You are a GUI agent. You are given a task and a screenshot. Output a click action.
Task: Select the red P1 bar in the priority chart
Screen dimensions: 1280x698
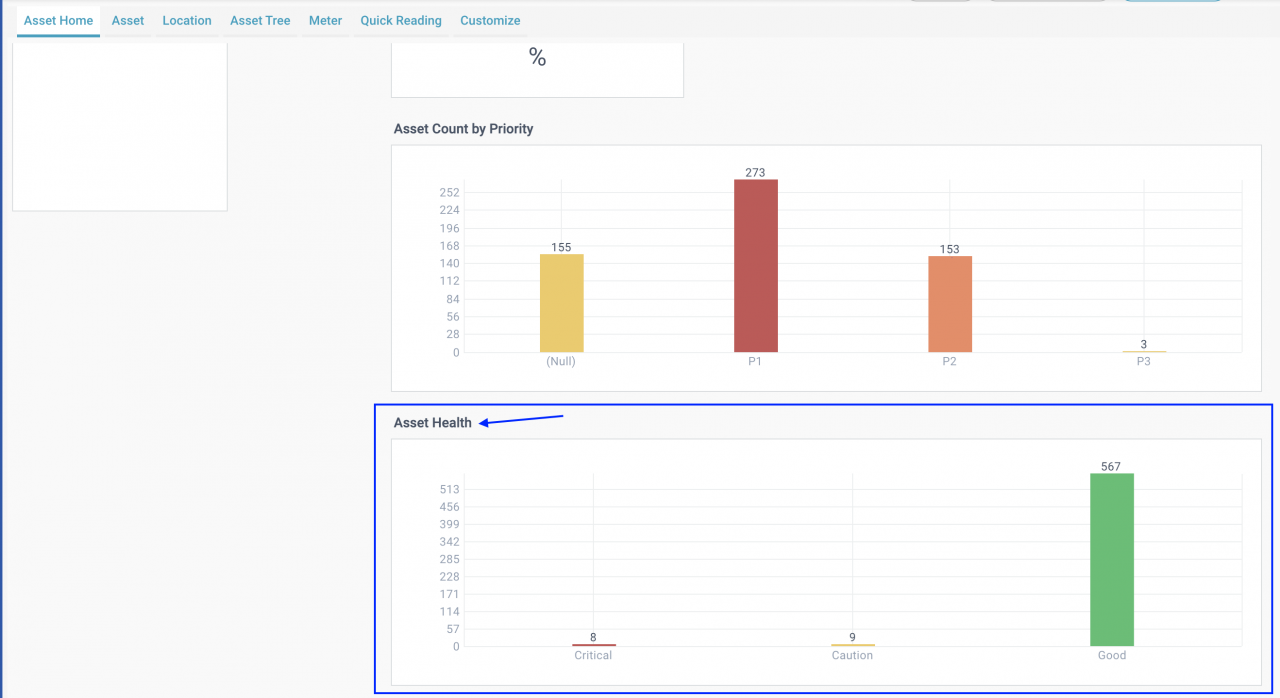pyautogui.click(x=755, y=266)
